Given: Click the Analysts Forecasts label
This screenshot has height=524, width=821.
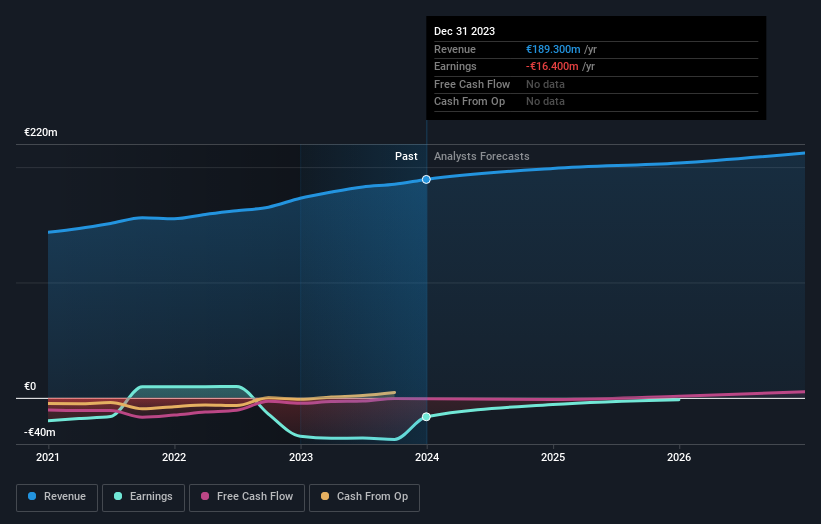Looking at the screenshot, I should pyautogui.click(x=482, y=156).
